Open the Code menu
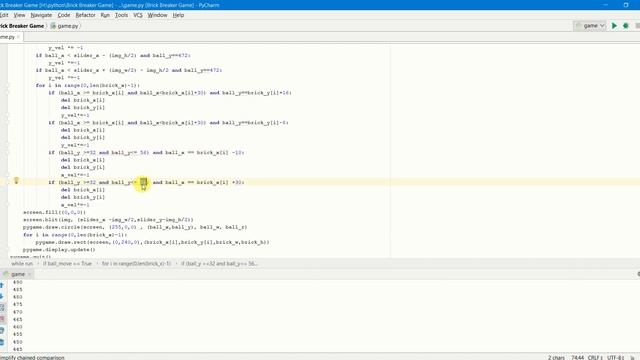The height and width of the screenshot is (360, 640). 63,15
